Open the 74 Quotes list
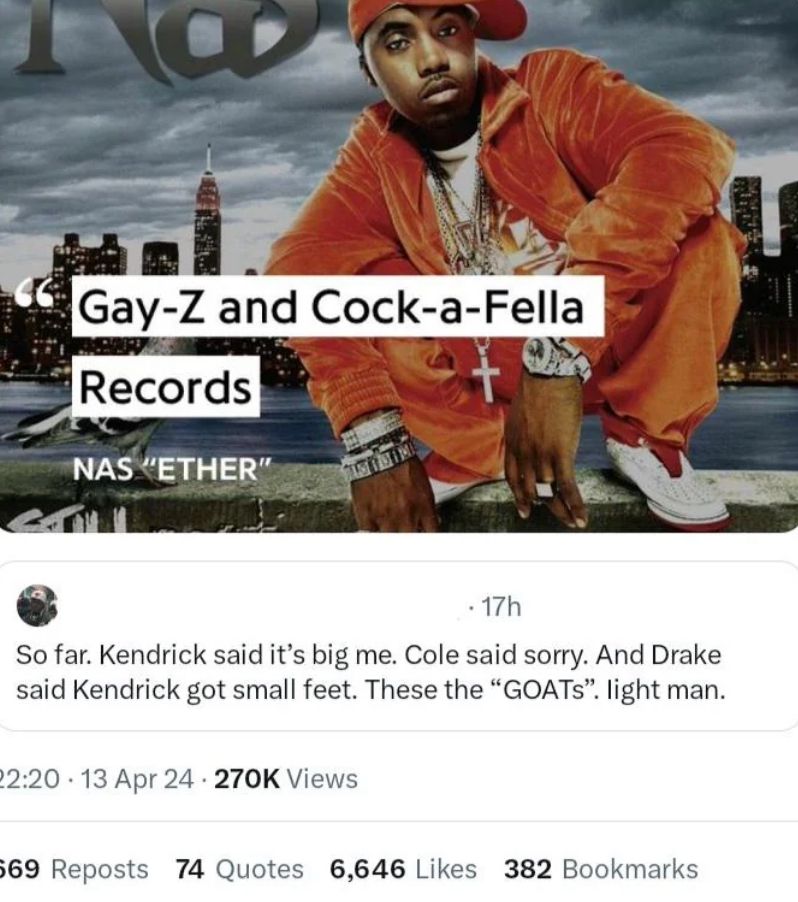This screenshot has width=798, height=902. pyautogui.click(x=239, y=870)
